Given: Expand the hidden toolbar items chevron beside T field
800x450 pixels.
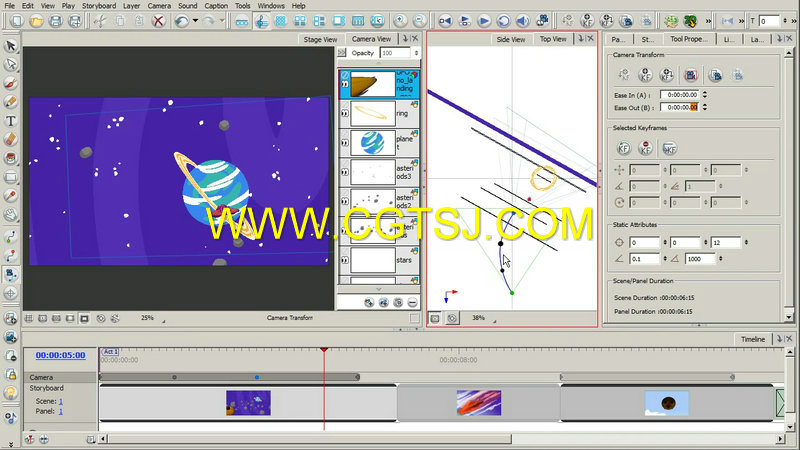Looking at the screenshot, I should (x=793, y=21).
